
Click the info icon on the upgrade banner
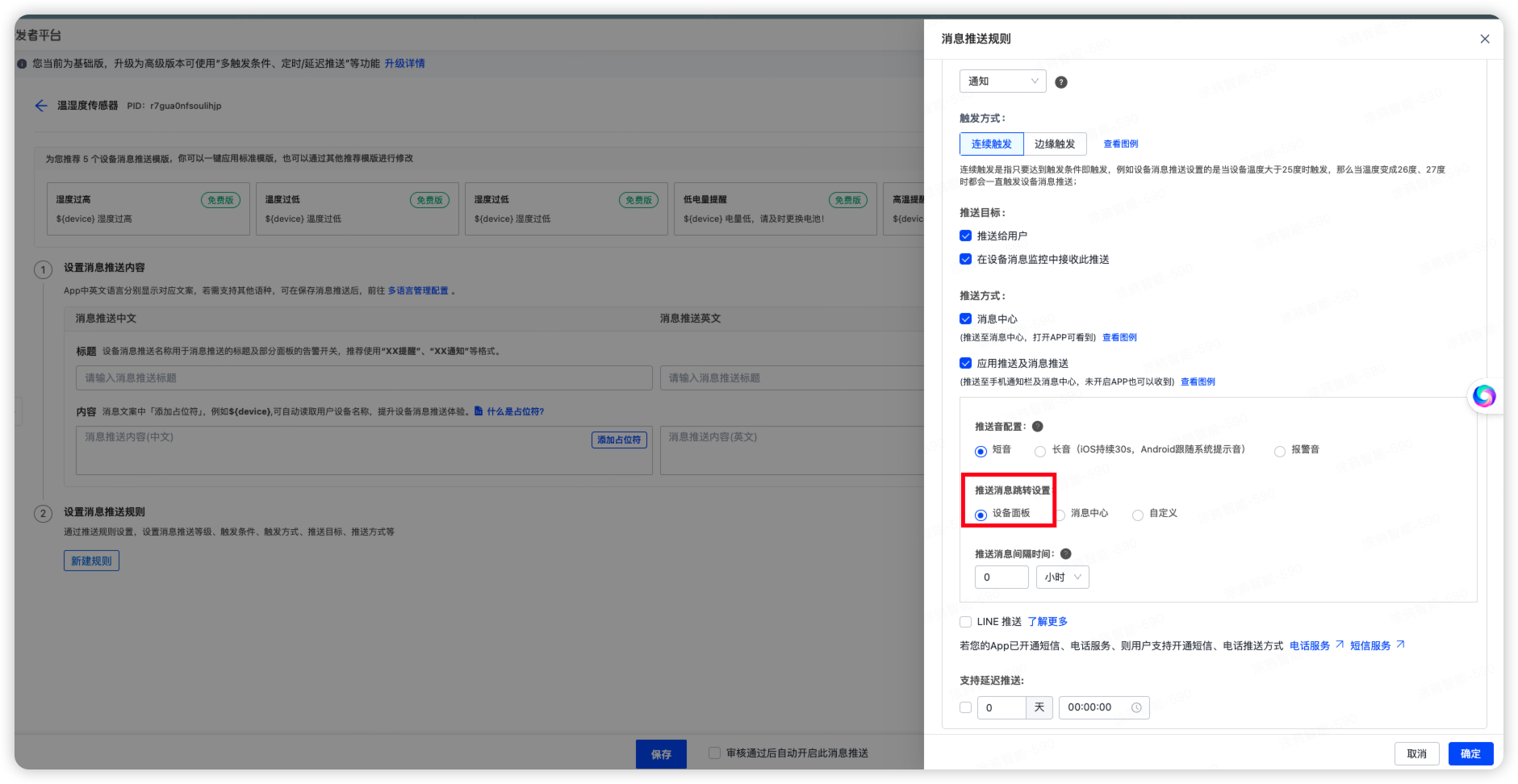coord(22,63)
